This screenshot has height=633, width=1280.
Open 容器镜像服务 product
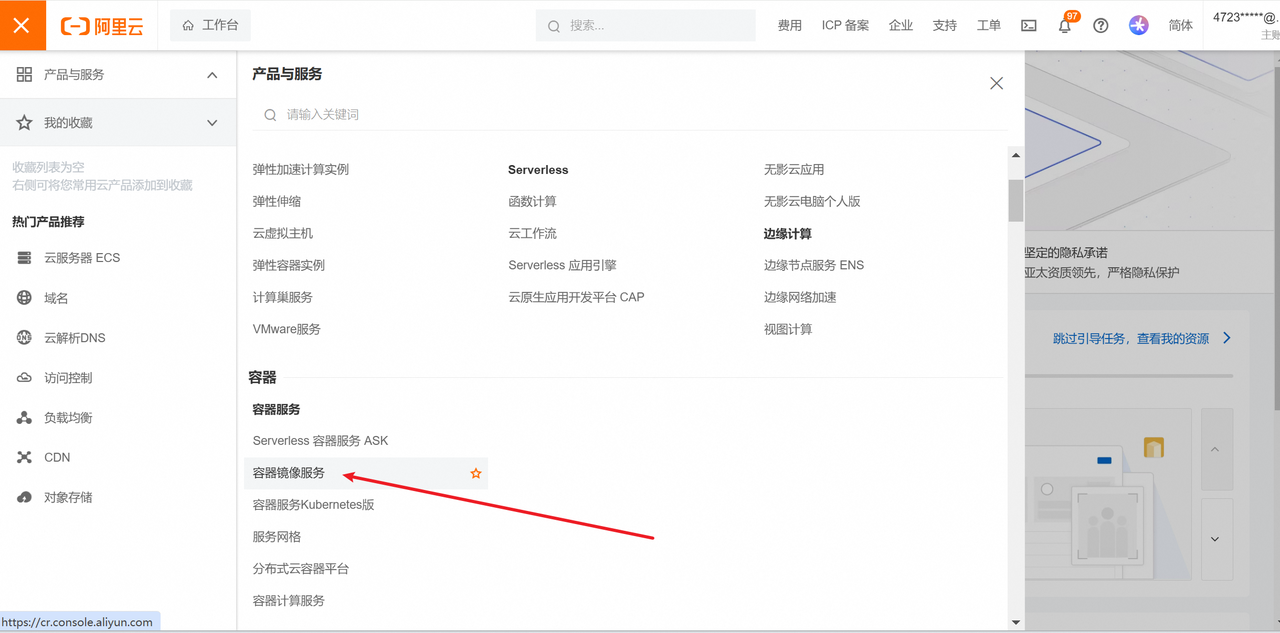(289, 473)
